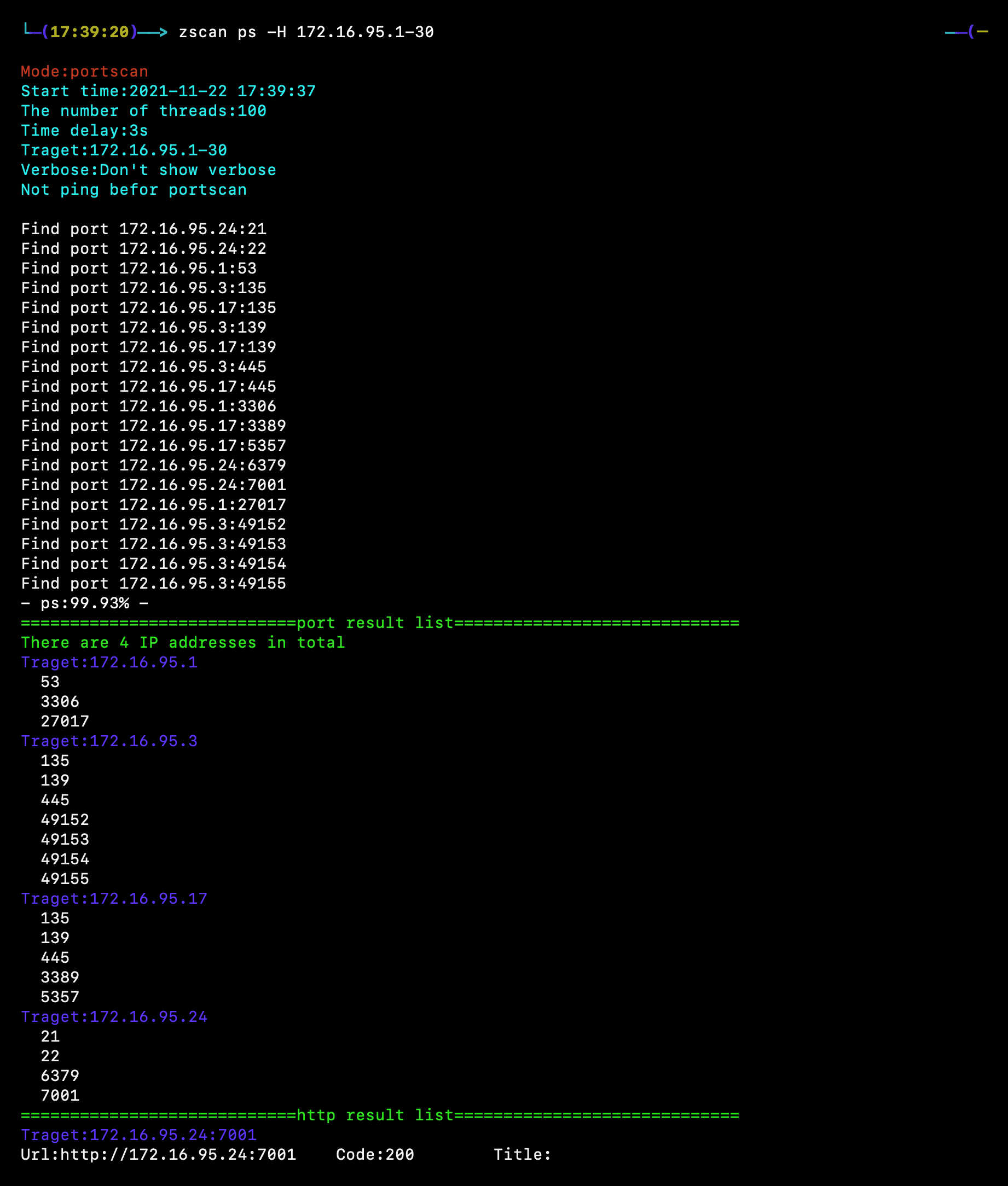Screen dimensions: 1008x1186
Task: Click the green 'port result list' header
Action: (x=380, y=623)
